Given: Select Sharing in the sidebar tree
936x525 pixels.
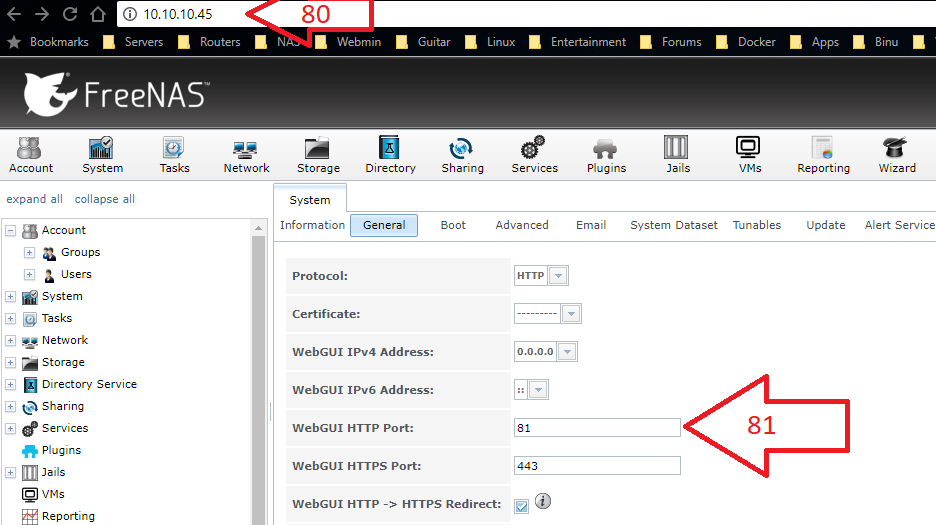Looking at the screenshot, I should [x=63, y=406].
